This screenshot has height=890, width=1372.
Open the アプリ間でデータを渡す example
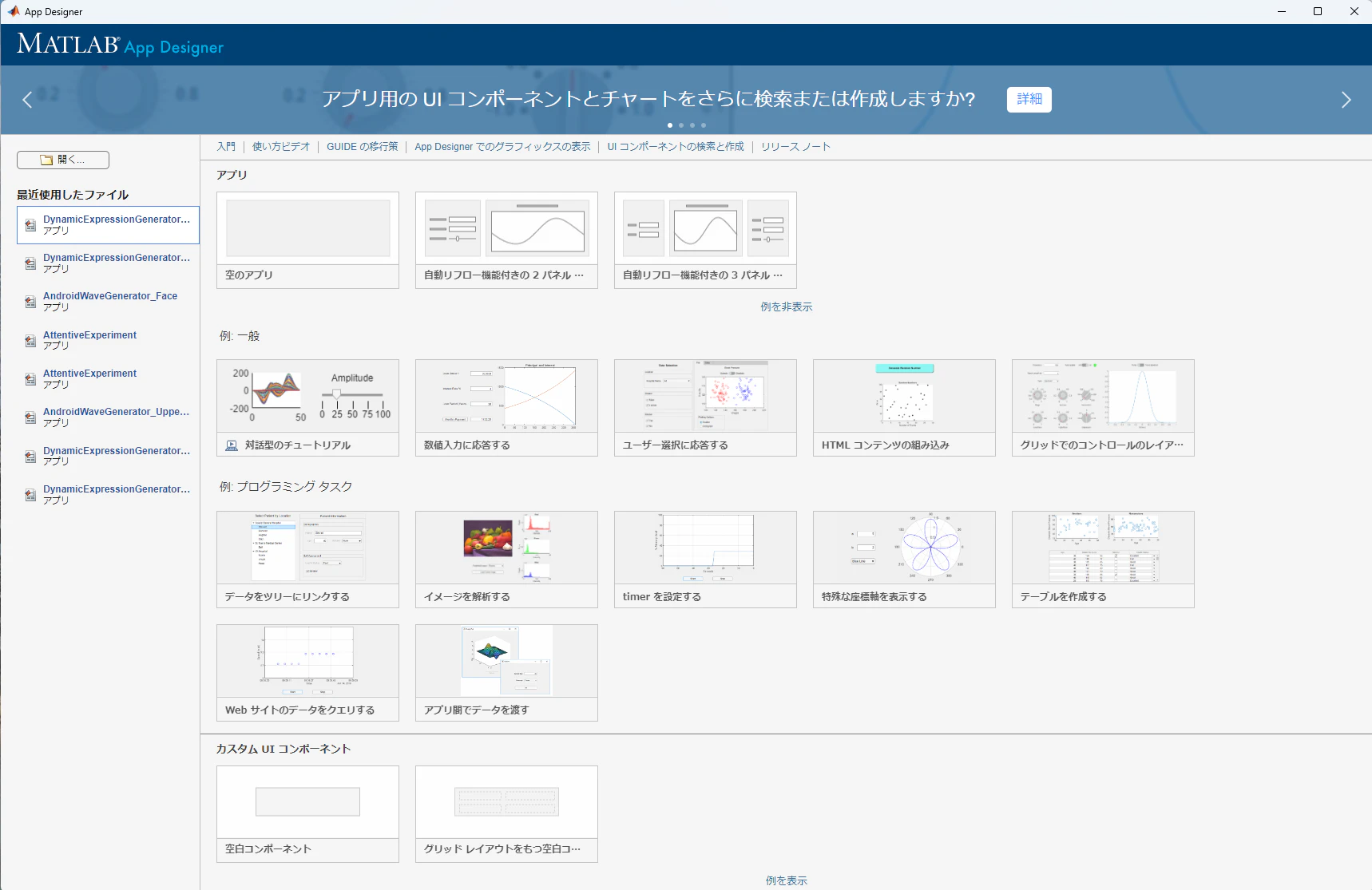(x=506, y=673)
